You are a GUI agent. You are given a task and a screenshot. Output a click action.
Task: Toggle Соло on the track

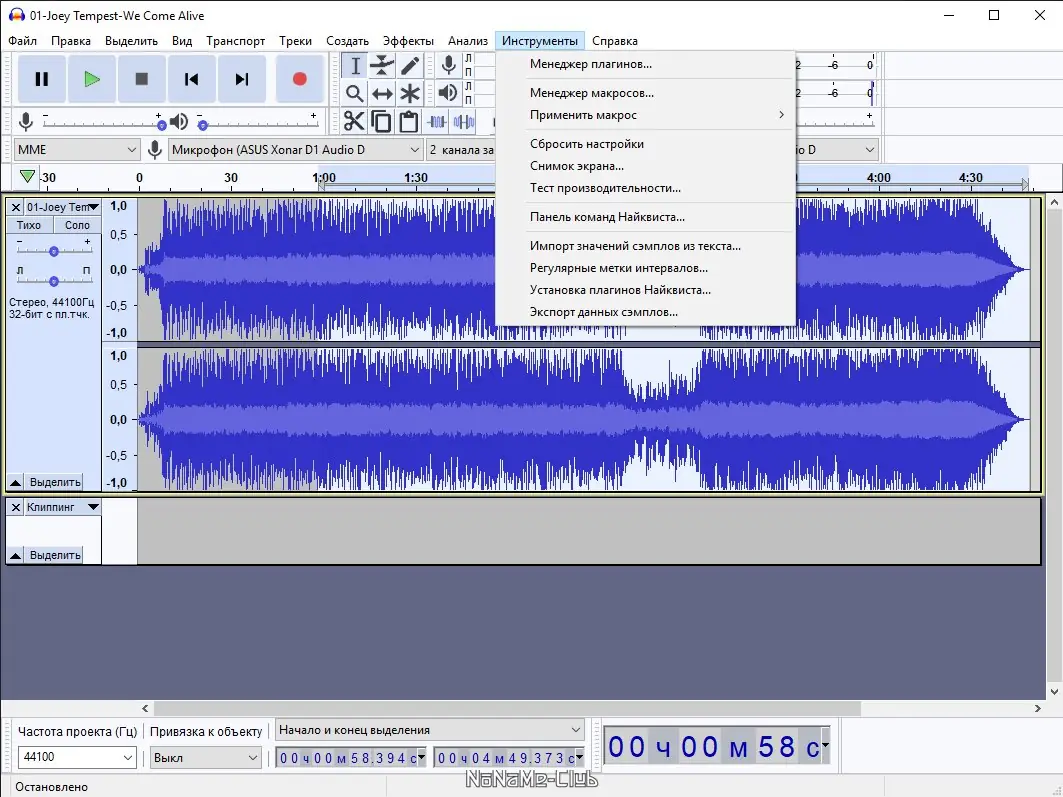click(x=77, y=225)
